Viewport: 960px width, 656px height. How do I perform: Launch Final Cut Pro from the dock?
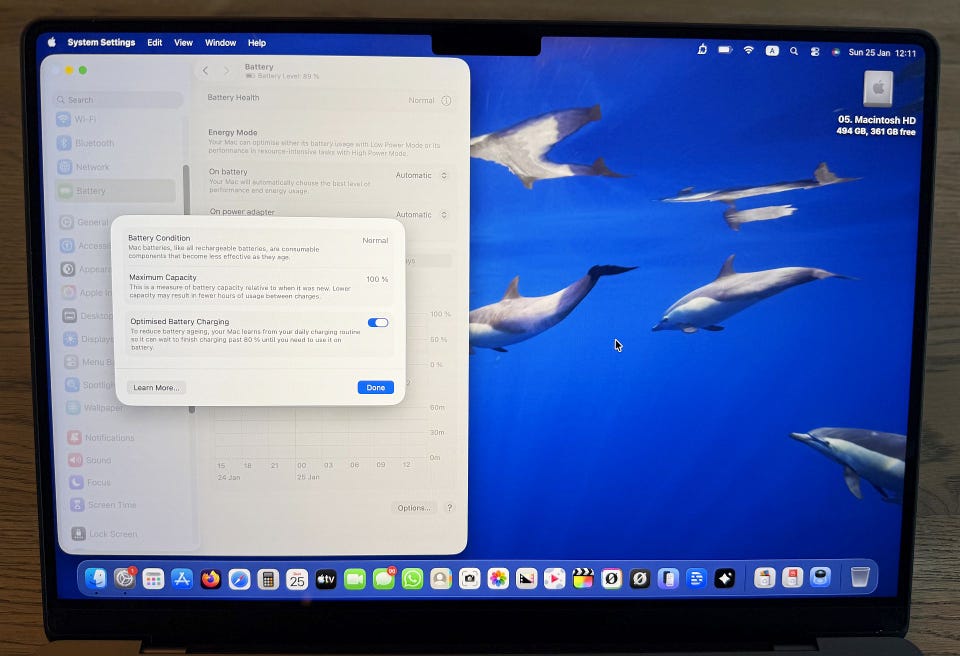[583, 579]
